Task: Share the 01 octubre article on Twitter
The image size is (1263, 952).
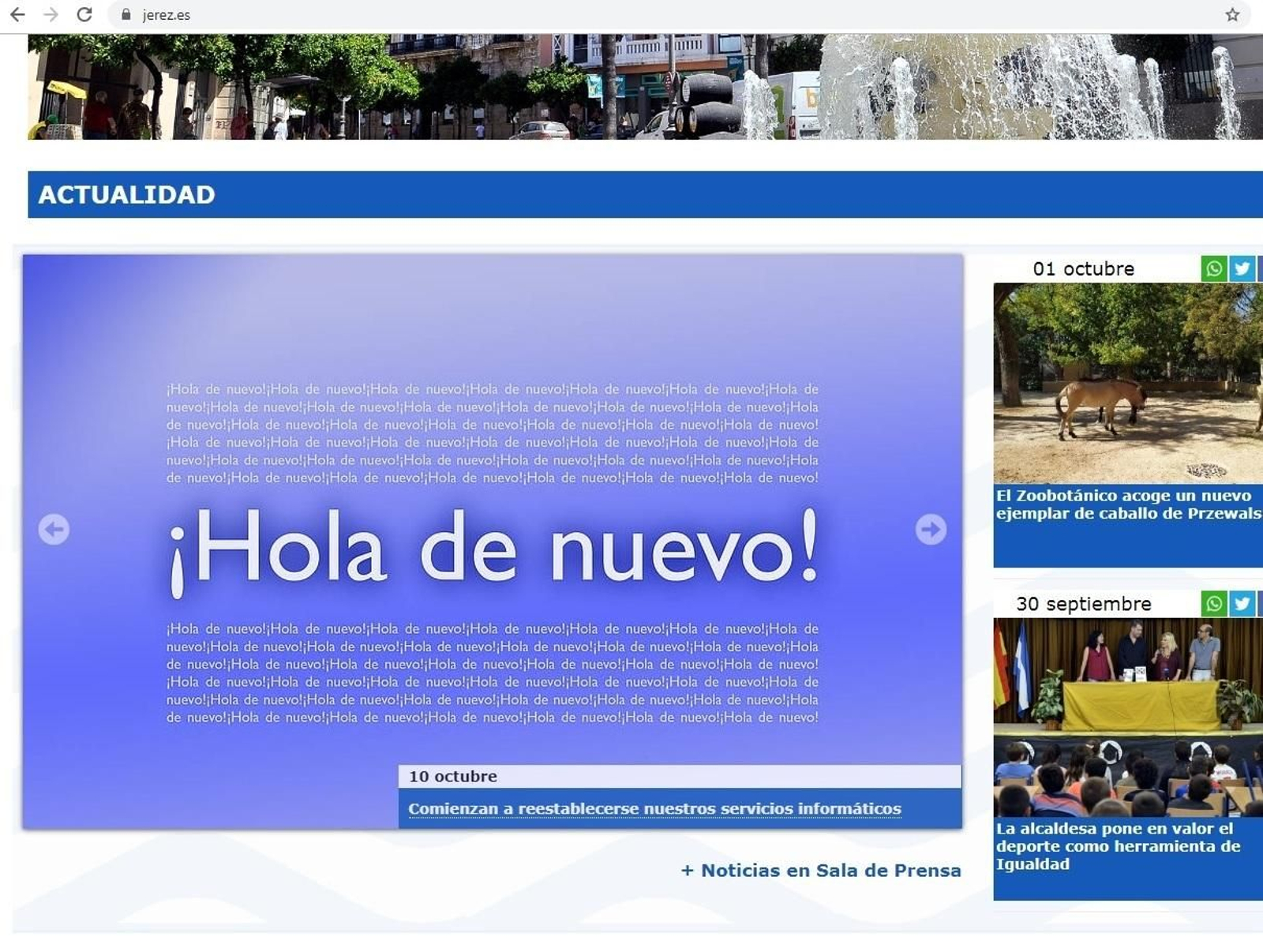Action: pos(1242,268)
